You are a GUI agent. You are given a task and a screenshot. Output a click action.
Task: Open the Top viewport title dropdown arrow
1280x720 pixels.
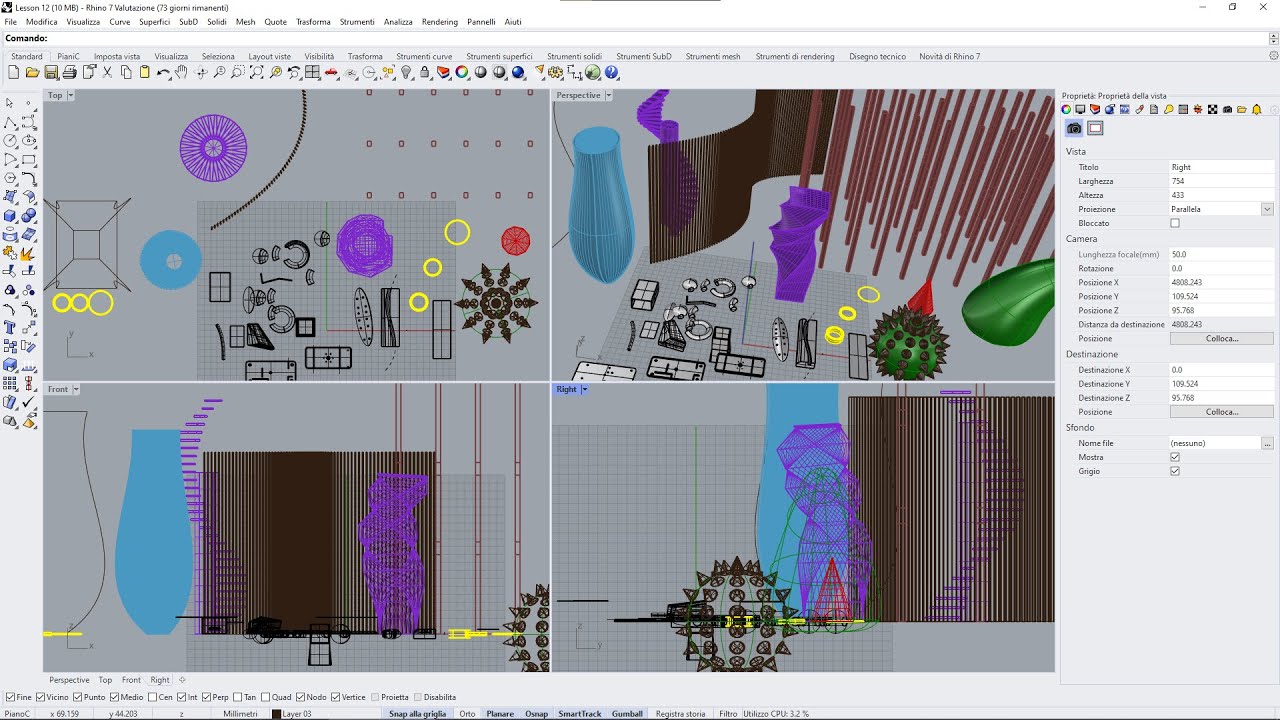70,95
